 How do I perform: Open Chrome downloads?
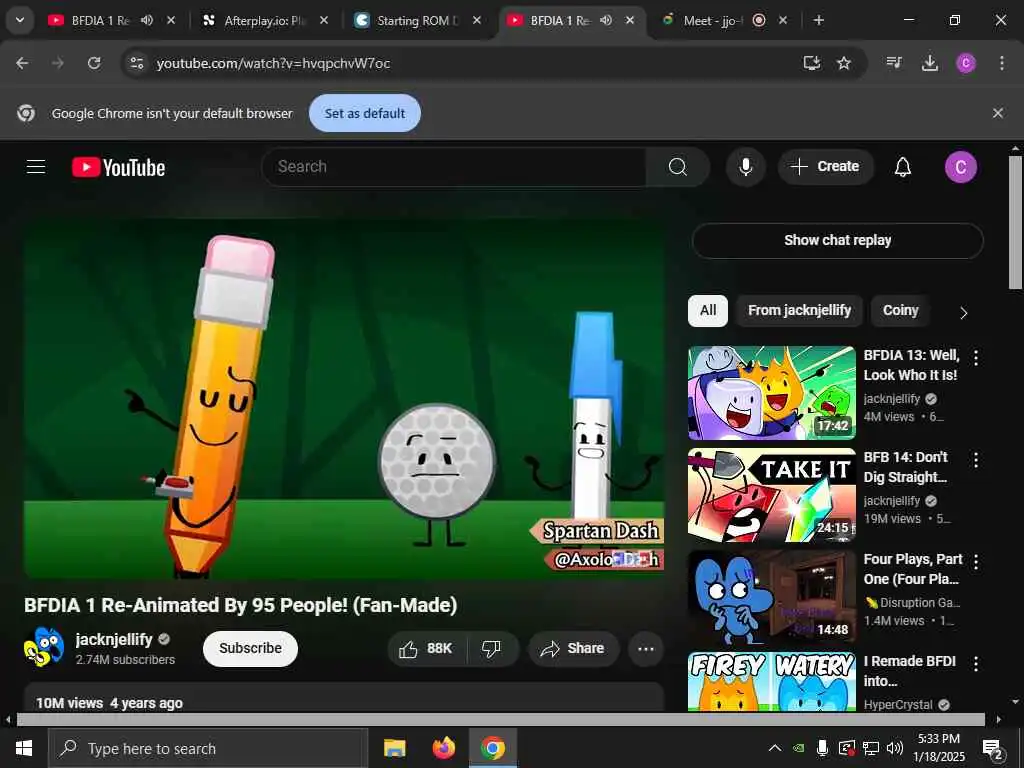coord(929,63)
